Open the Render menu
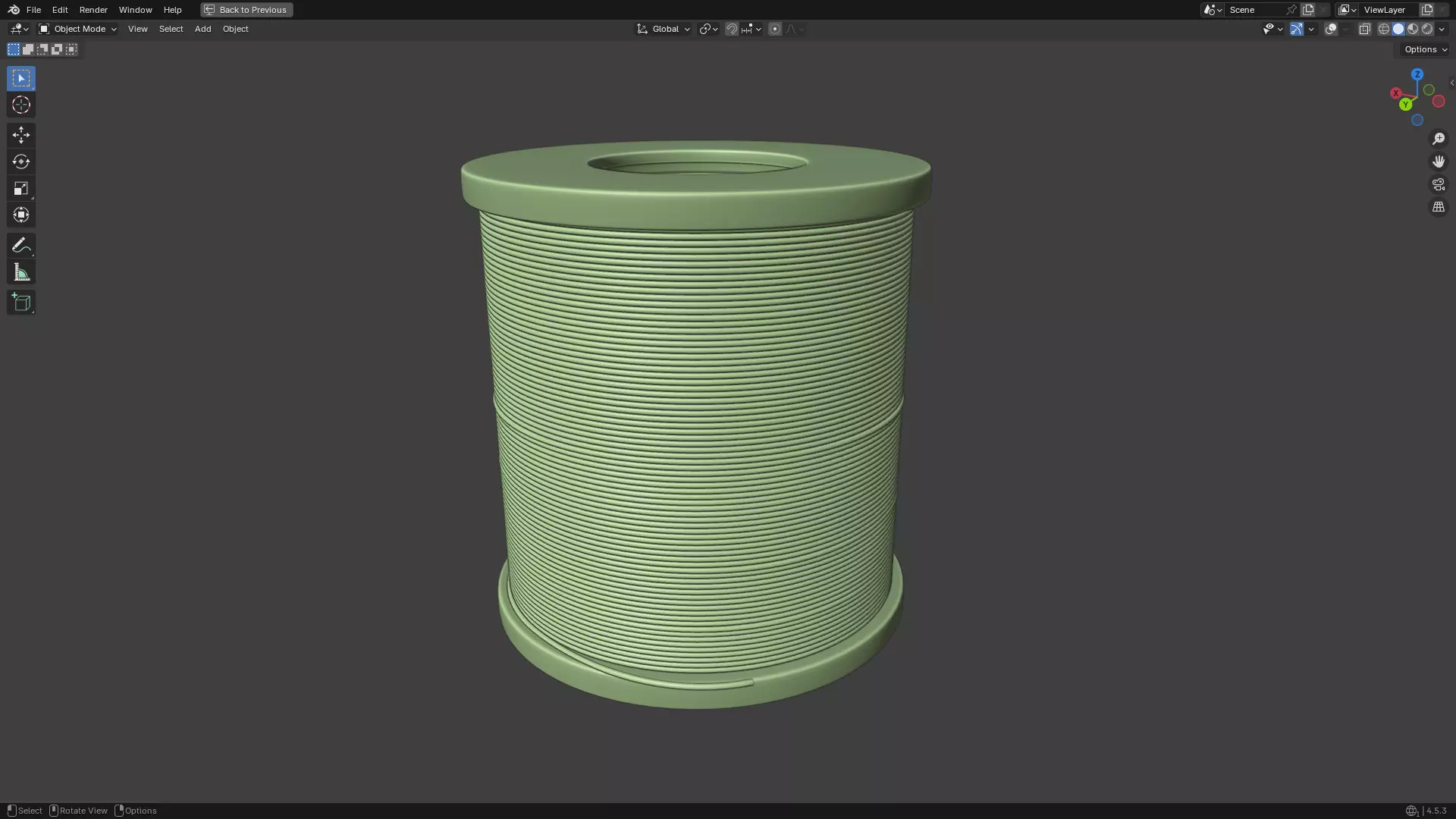 [x=93, y=10]
